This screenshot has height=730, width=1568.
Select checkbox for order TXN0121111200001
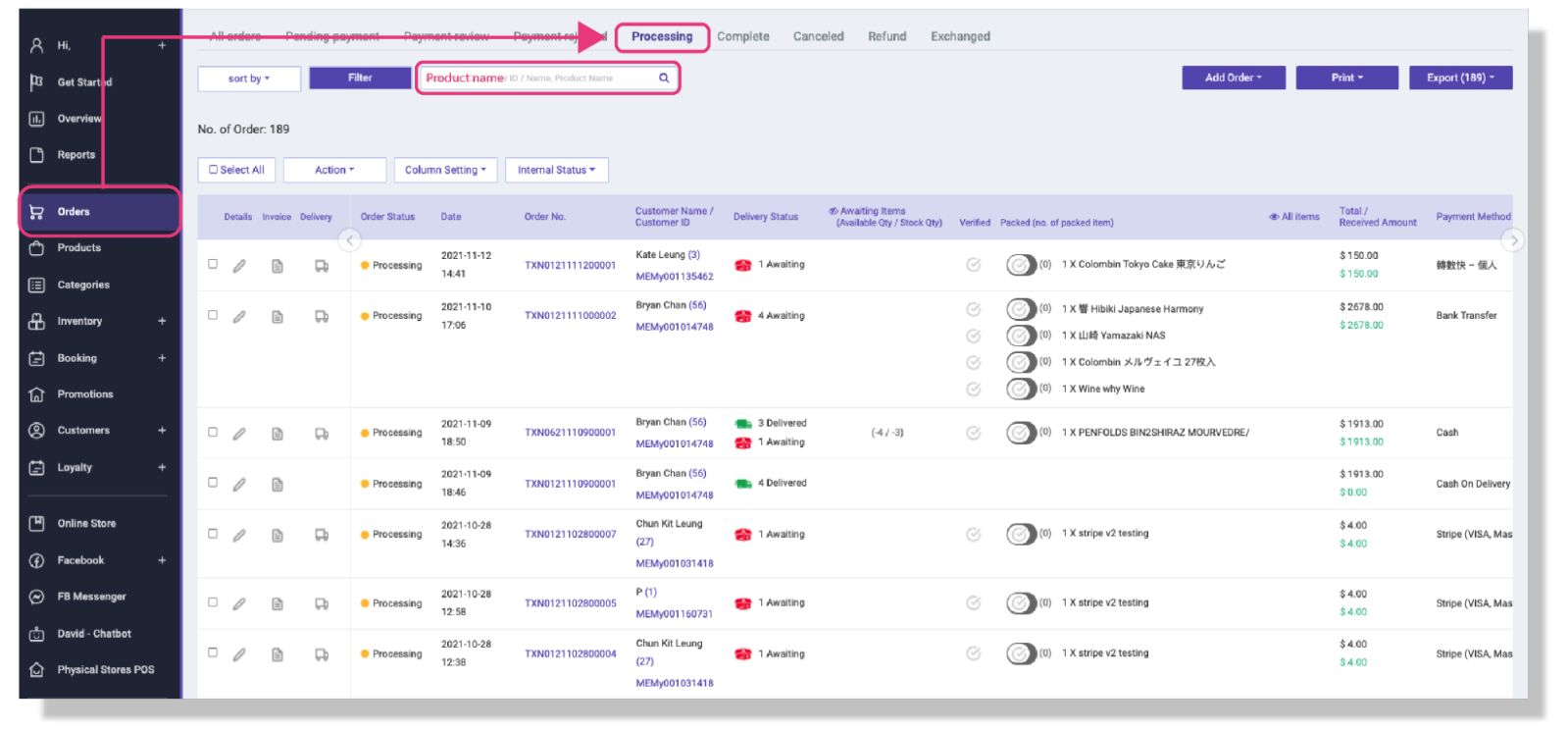pyautogui.click(x=213, y=264)
